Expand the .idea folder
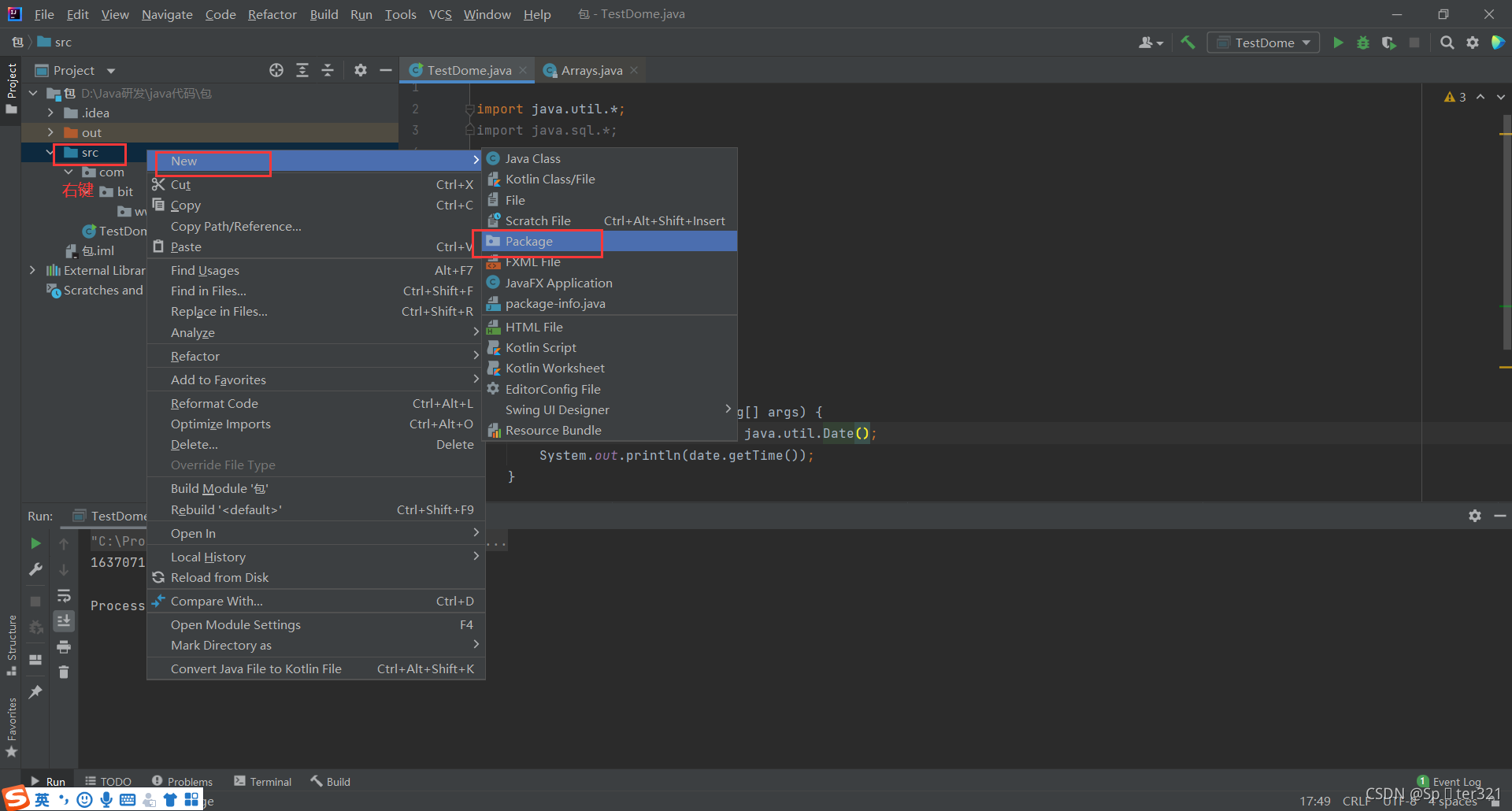 pyautogui.click(x=50, y=113)
